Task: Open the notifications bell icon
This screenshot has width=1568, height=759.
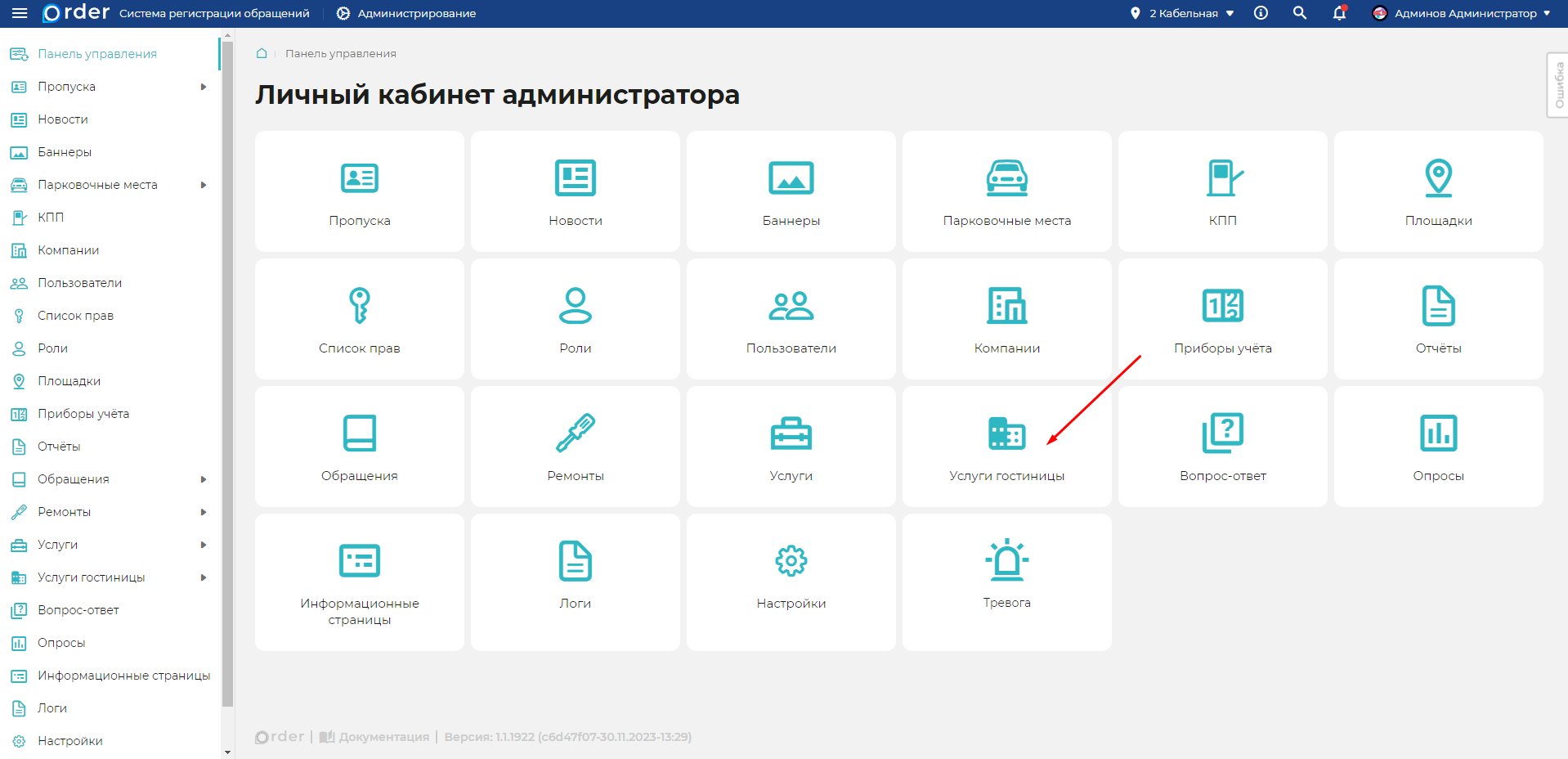Action: click(x=1339, y=13)
